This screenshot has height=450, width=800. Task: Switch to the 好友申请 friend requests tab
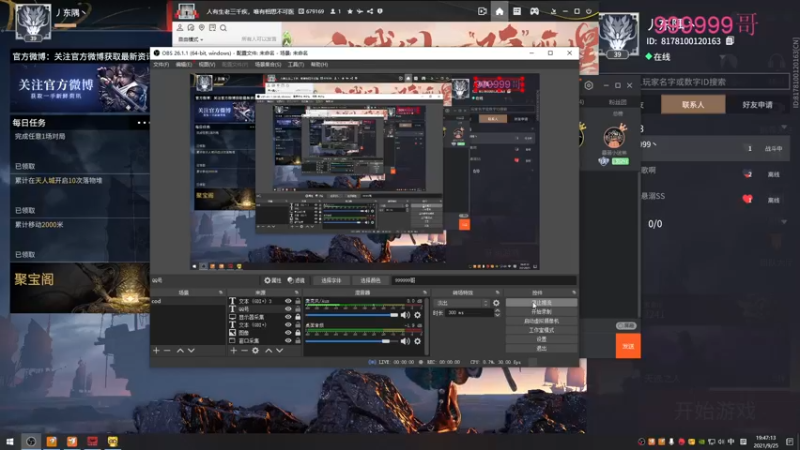coord(757,105)
